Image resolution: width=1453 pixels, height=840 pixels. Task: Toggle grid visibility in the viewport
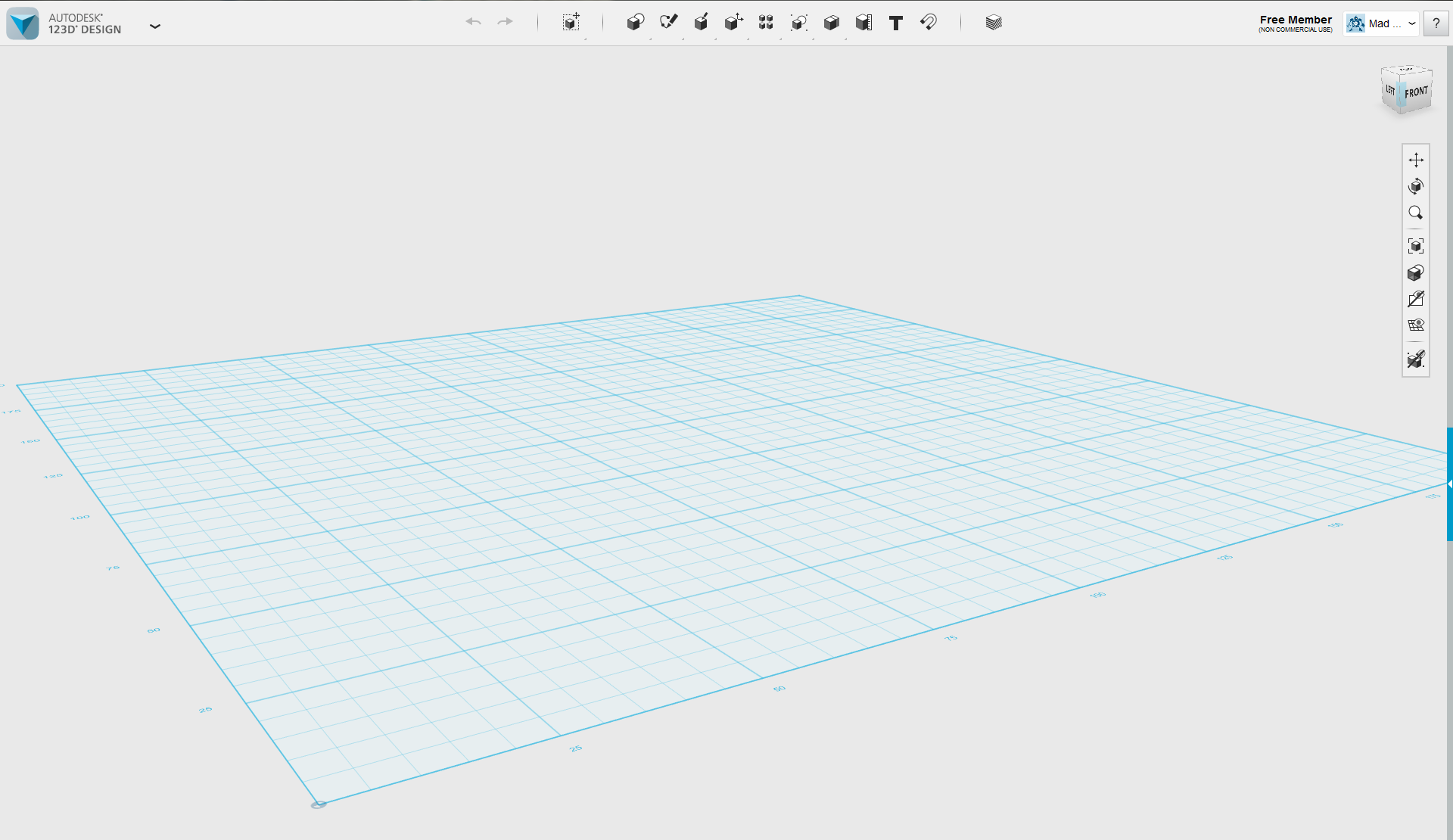tap(1416, 325)
